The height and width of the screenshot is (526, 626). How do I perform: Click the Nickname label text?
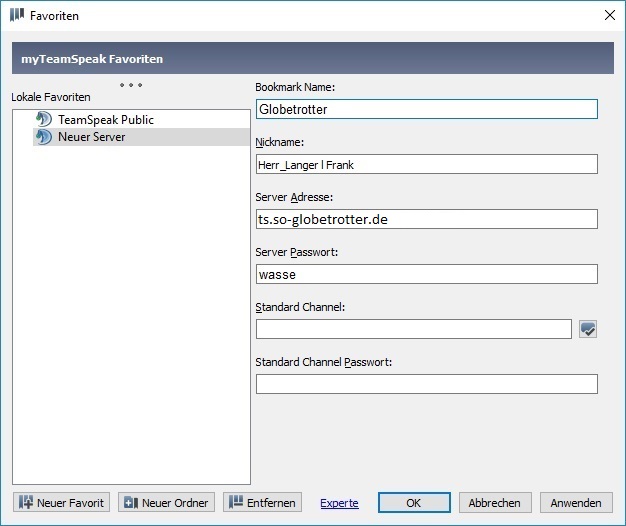(x=279, y=142)
